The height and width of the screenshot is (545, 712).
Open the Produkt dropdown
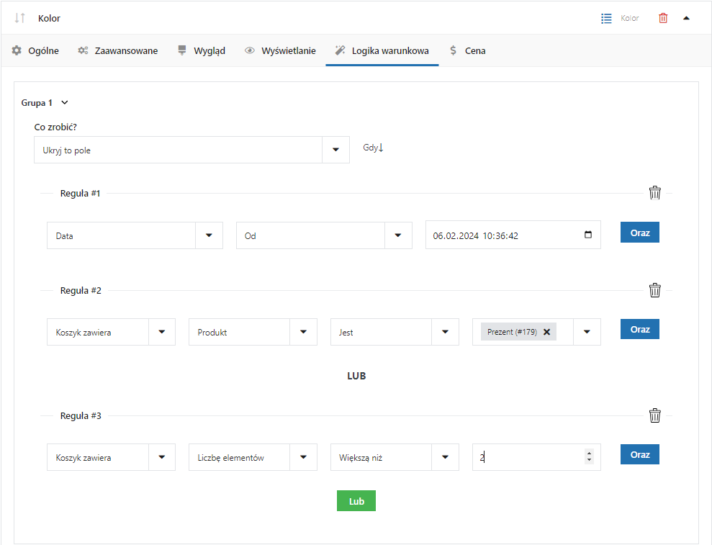click(253, 332)
